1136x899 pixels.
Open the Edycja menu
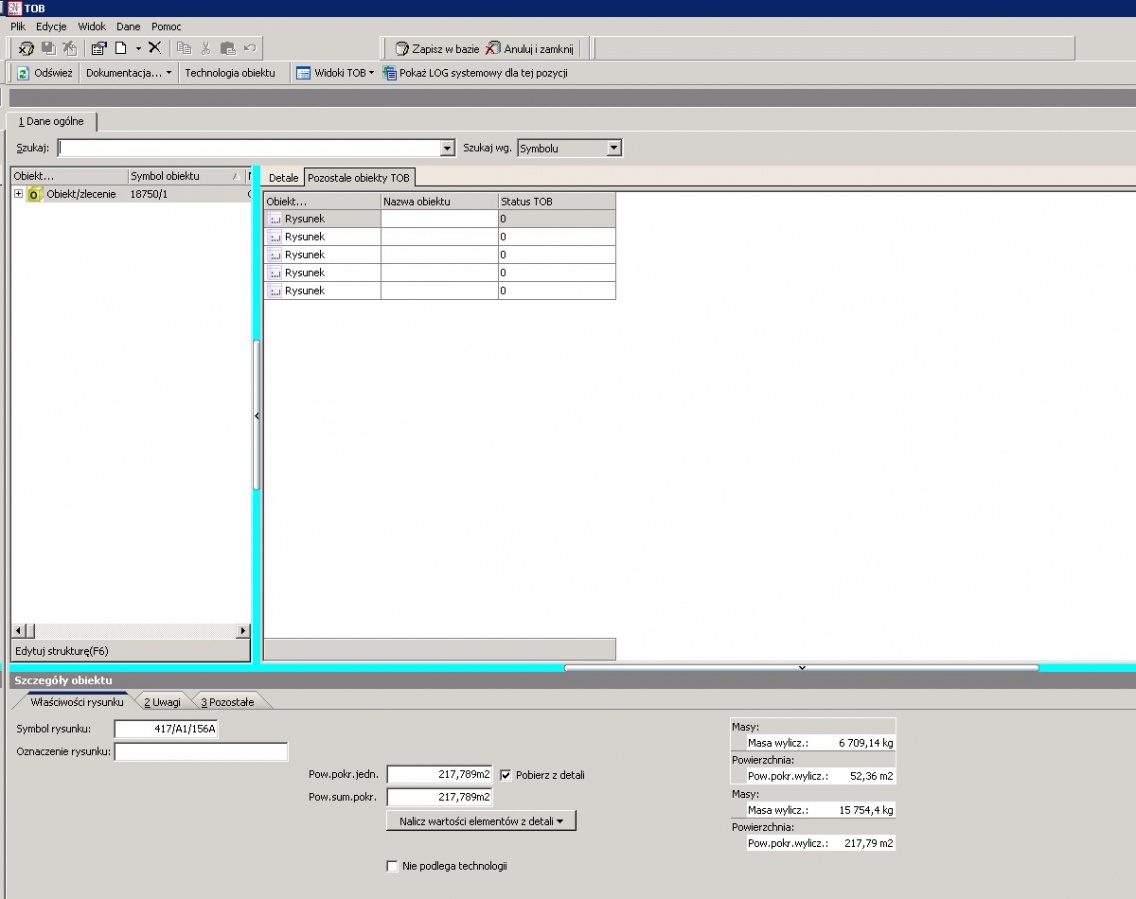51,27
